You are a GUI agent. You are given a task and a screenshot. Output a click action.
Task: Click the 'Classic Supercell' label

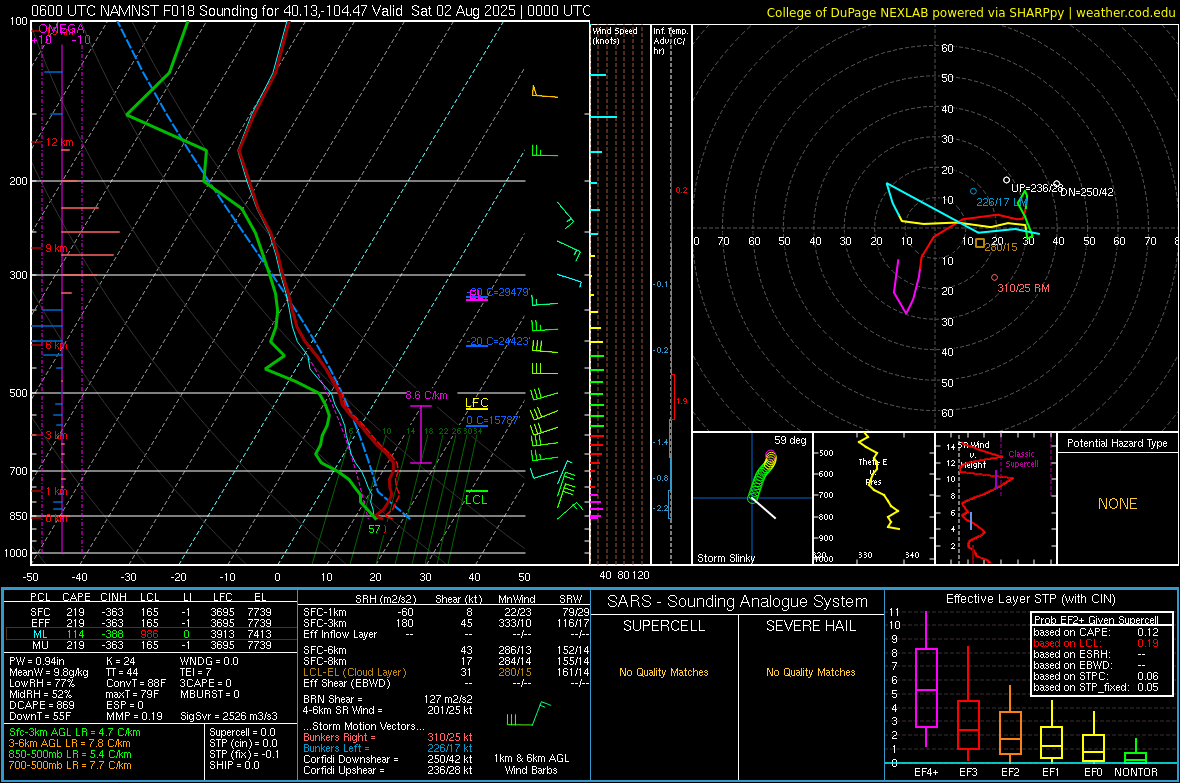click(x=1021, y=459)
